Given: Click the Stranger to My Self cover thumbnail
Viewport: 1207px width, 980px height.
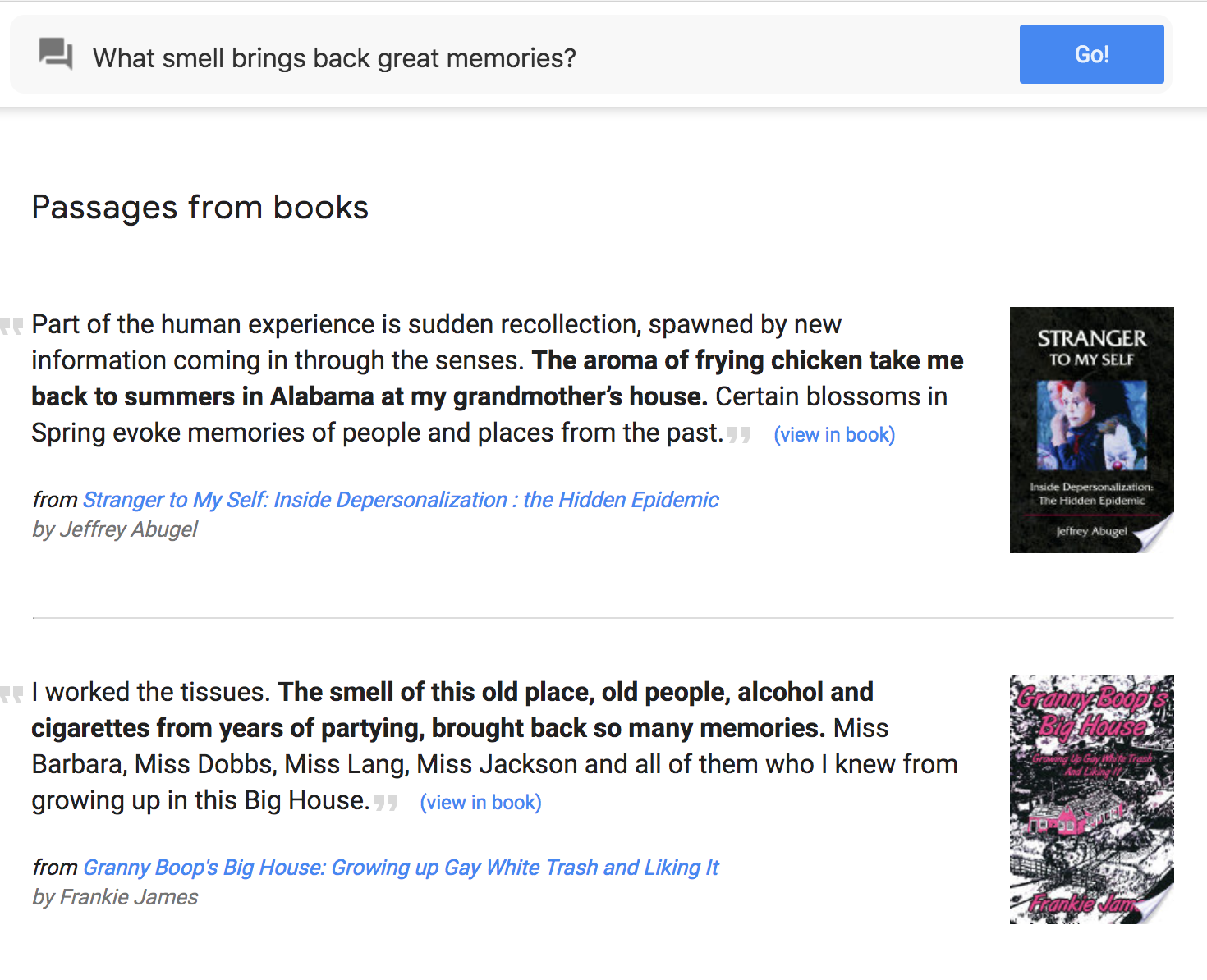Looking at the screenshot, I should coord(1091,430).
